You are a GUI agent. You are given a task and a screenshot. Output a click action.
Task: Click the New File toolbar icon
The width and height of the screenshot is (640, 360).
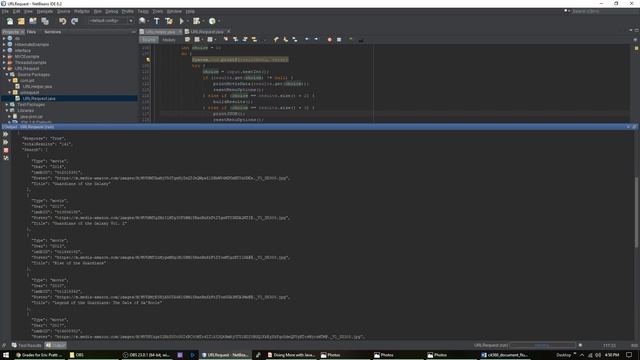(x=10, y=21)
